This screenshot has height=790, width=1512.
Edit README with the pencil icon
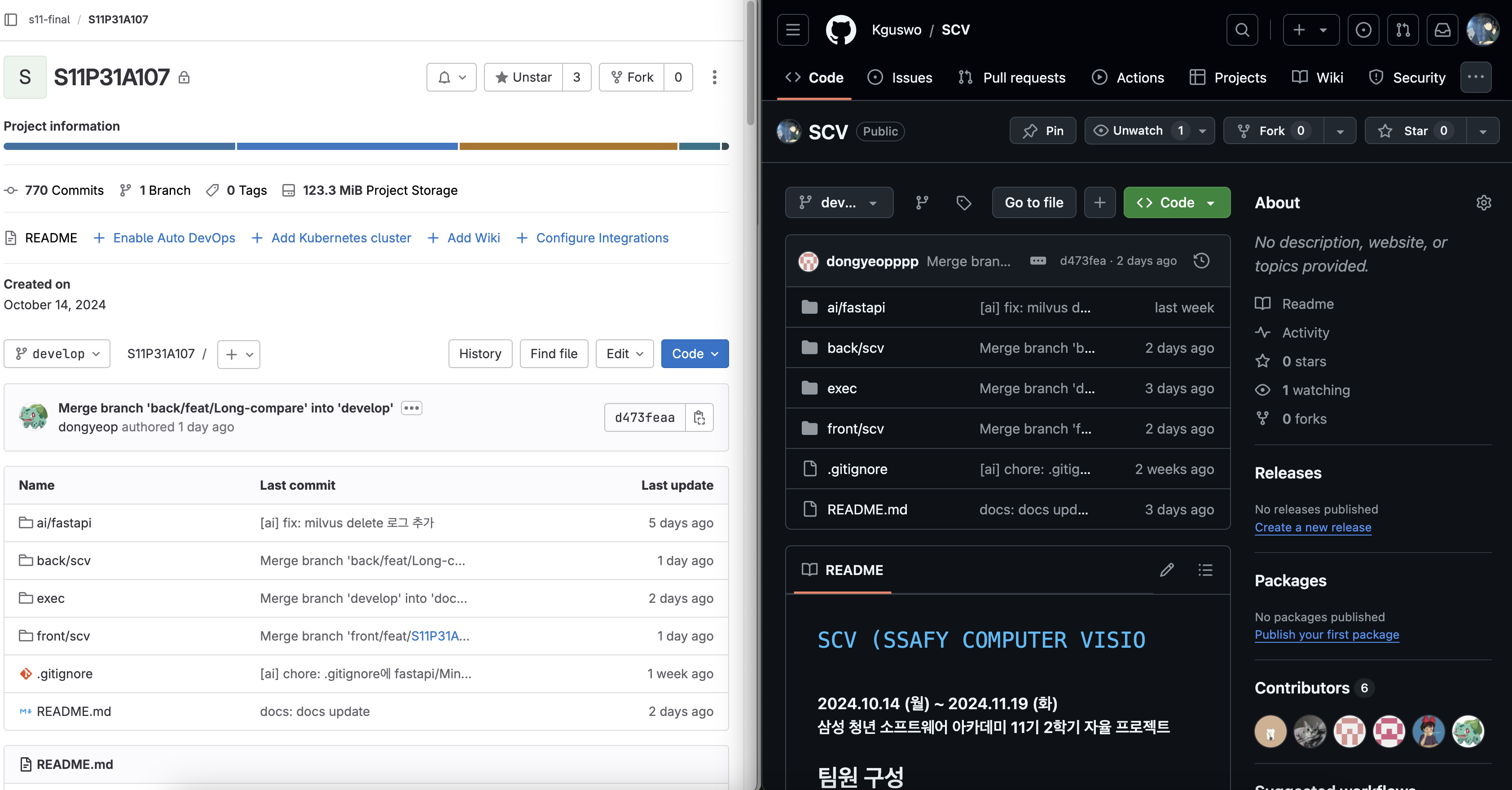(x=1167, y=570)
